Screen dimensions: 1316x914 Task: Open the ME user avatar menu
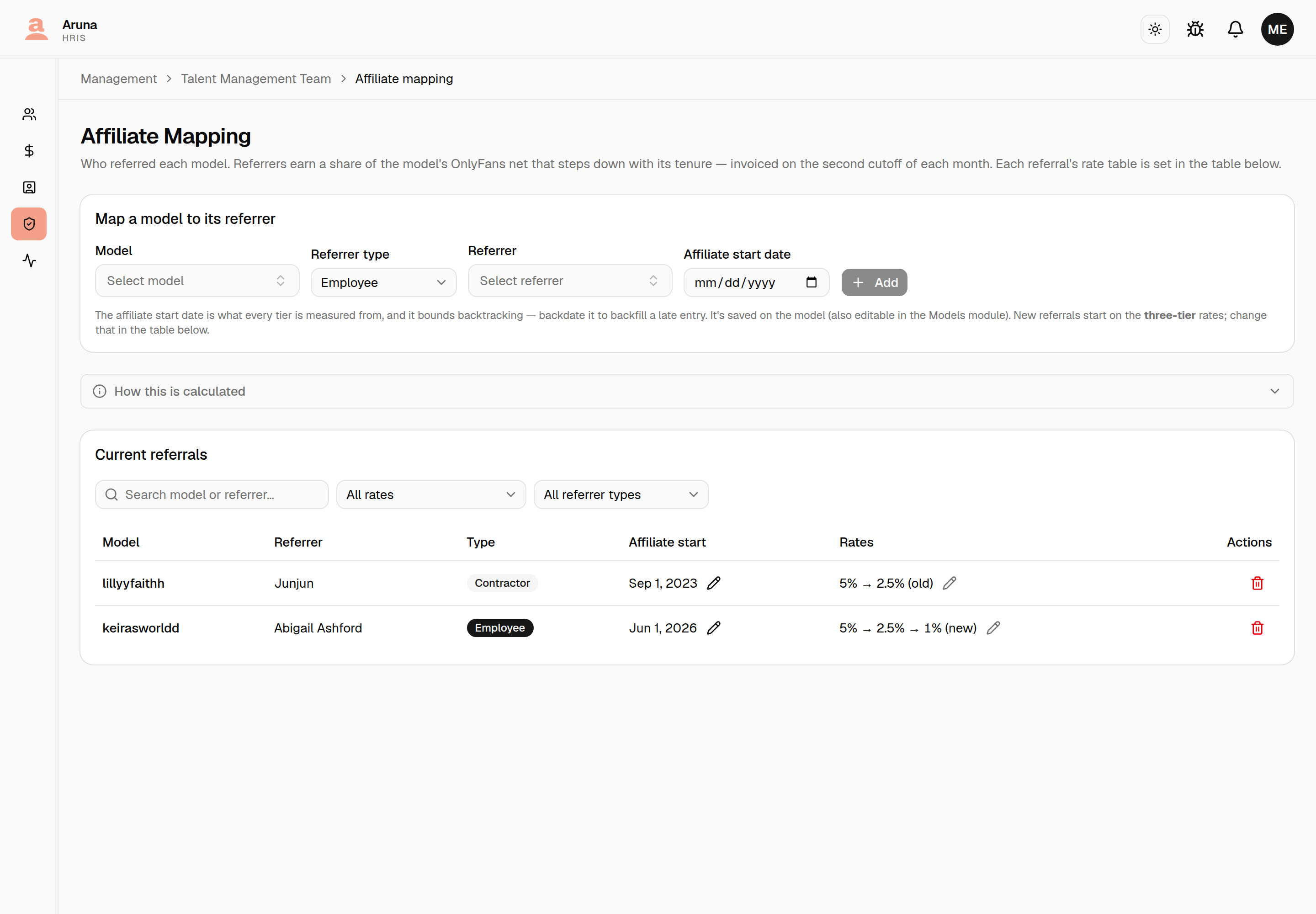click(x=1277, y=29)
